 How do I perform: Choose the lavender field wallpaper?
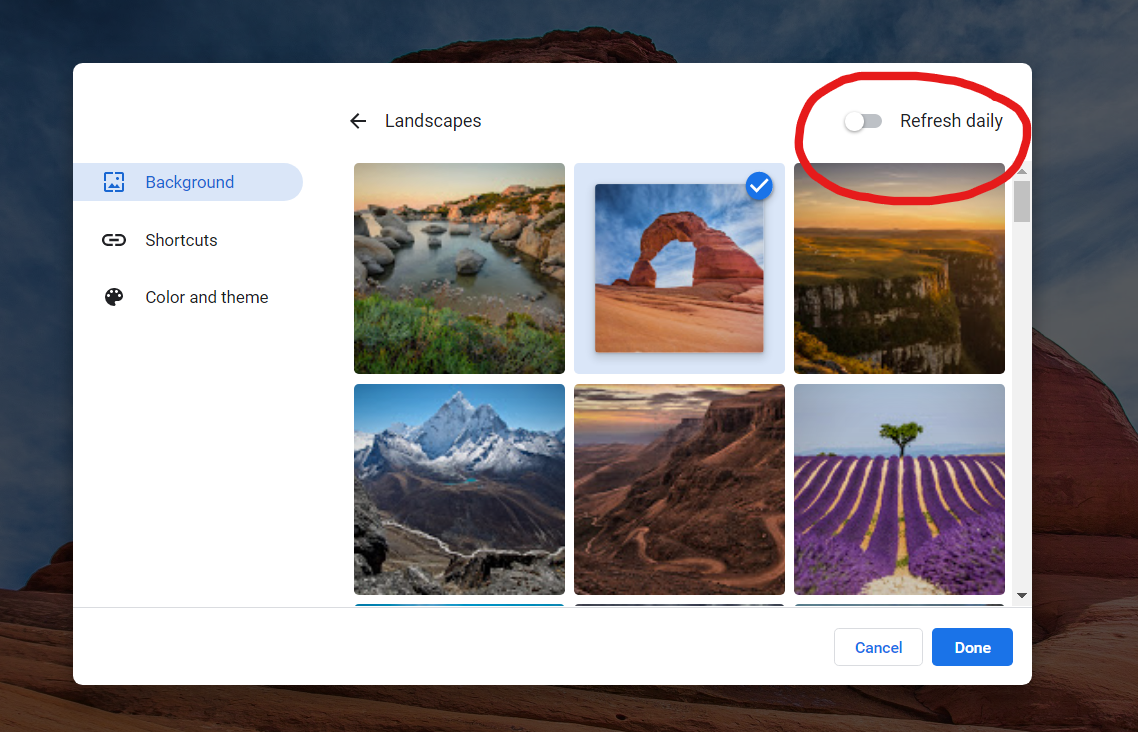click(x=898, y=489)
